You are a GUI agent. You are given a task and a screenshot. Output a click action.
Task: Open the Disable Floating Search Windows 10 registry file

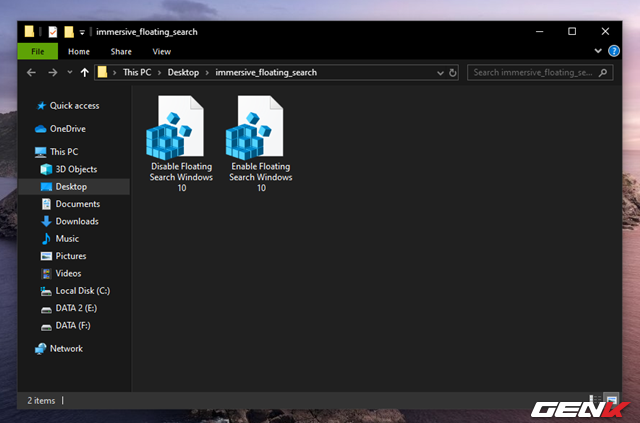click(180, 144)
